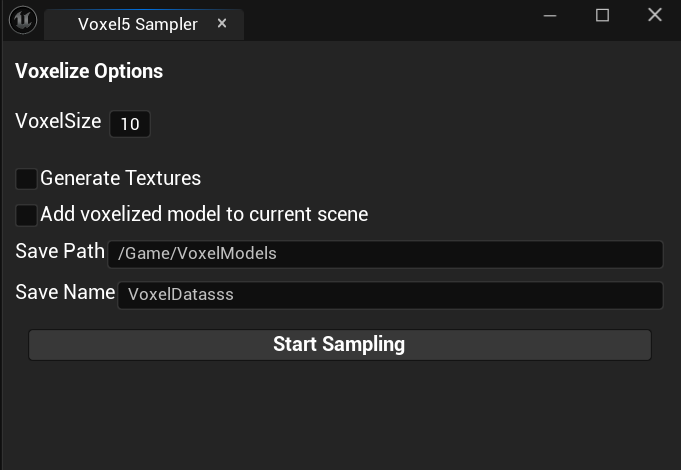
Task: Click the Generate Textures label text
Action: 121,178
